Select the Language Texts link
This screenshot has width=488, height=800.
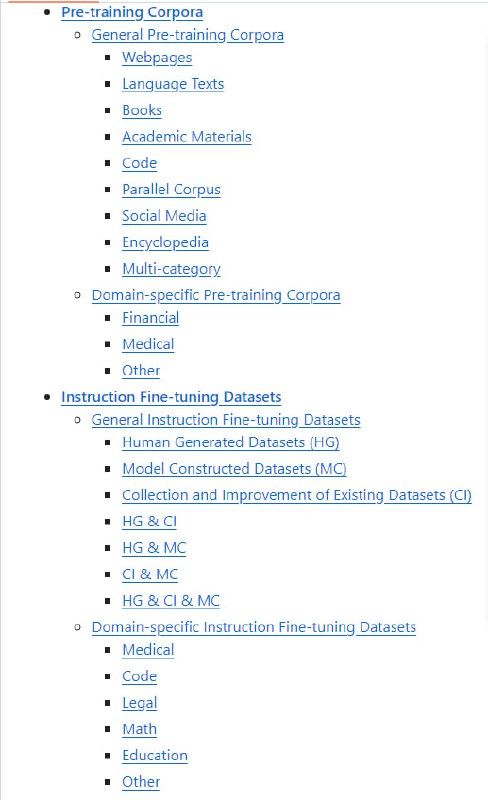click(x=173, y=84)
